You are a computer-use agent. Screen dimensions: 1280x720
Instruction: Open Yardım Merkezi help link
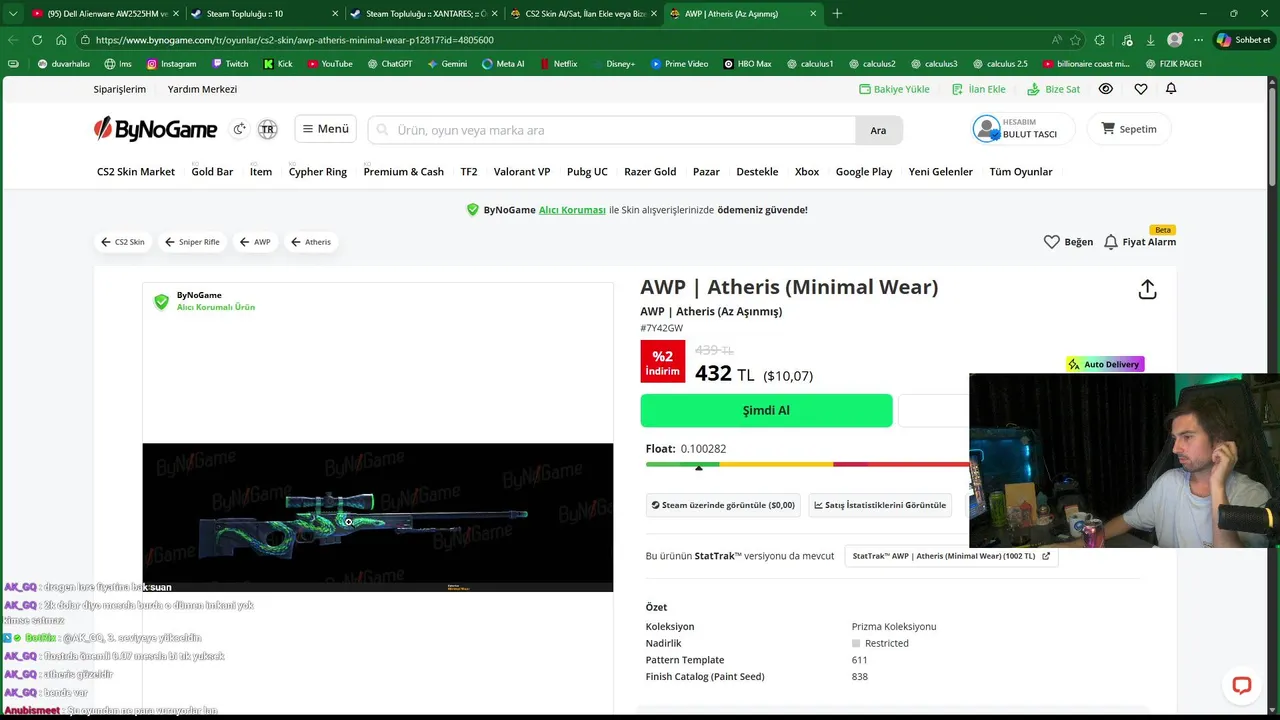pyautogui.click(x=202, y=89)
